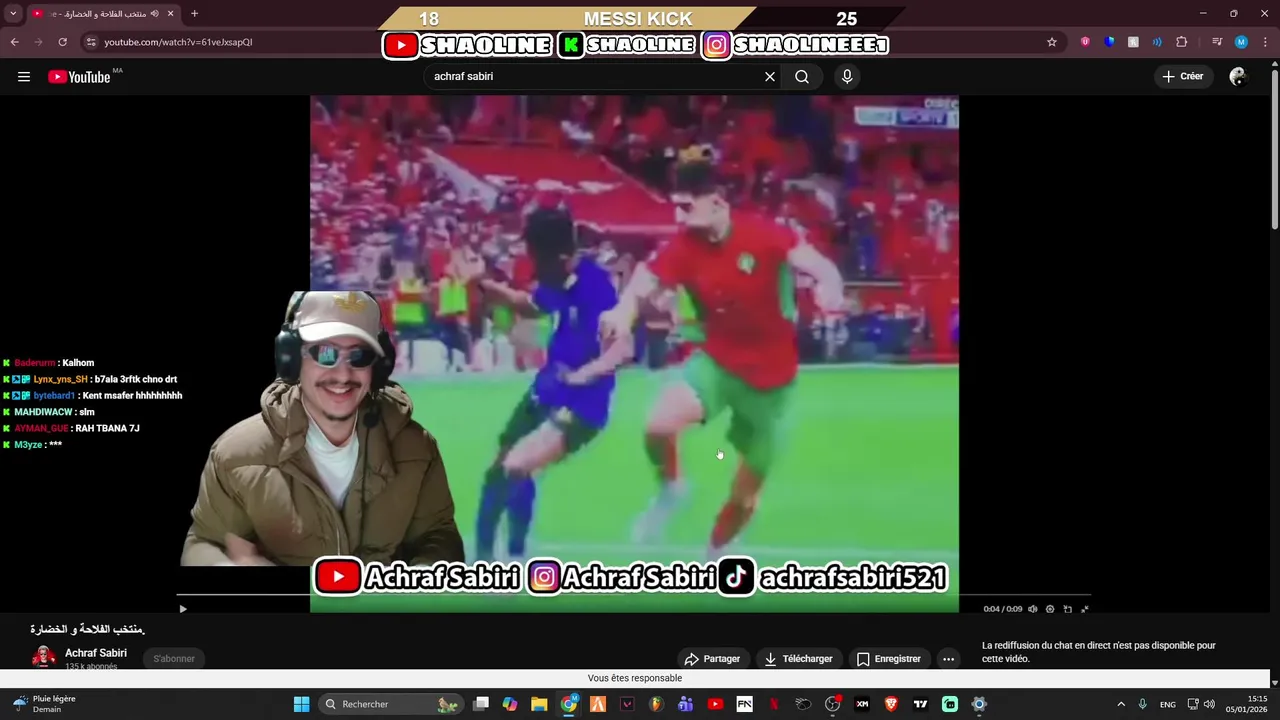Open the Chrome three-dot menu
This screenshot has width=1280, height=720.
pyautogui.click(x=1265, y=42)
